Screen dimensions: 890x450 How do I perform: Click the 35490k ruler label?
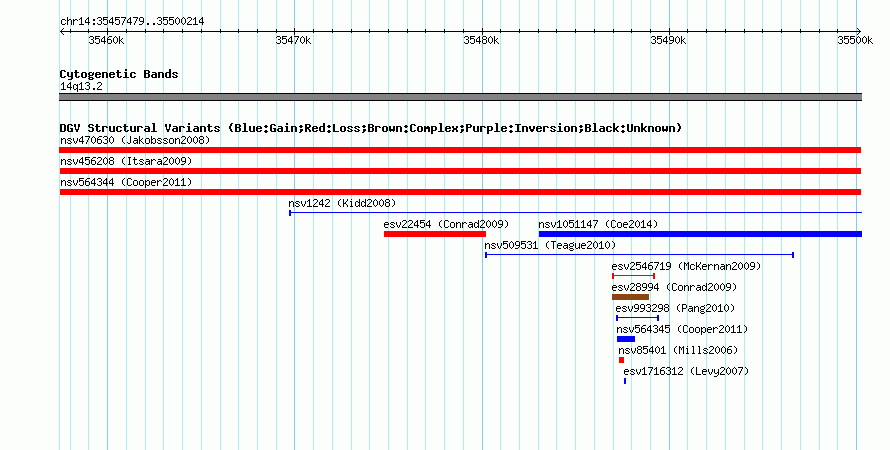(668, 40)
